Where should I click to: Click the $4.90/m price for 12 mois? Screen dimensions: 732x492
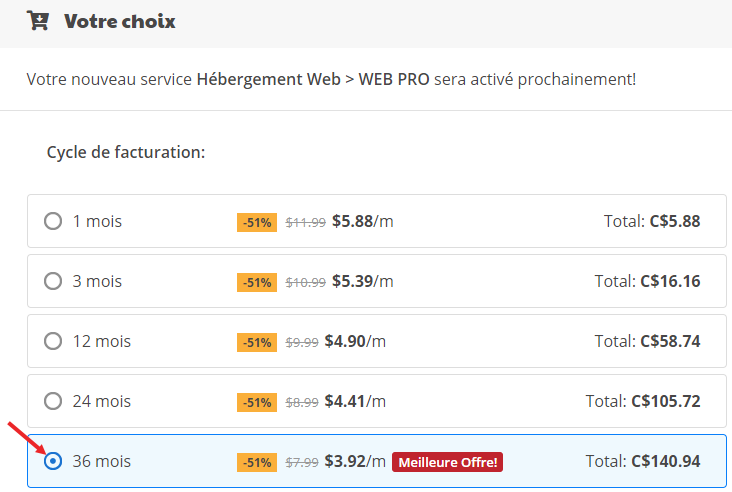[355, 342]
